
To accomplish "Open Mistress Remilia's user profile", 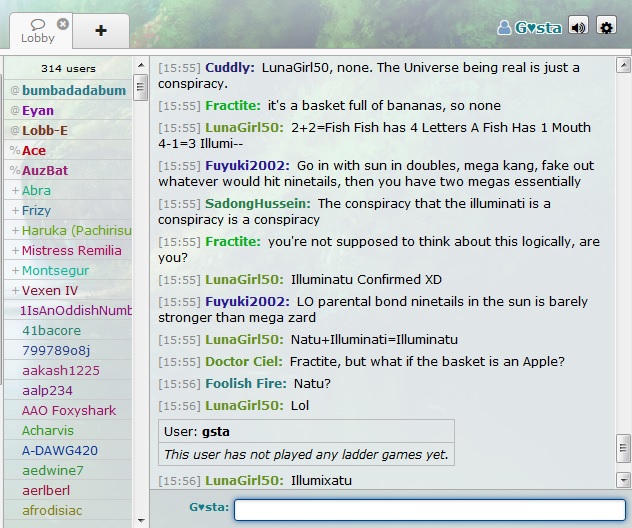I will [x=68, y=250].
